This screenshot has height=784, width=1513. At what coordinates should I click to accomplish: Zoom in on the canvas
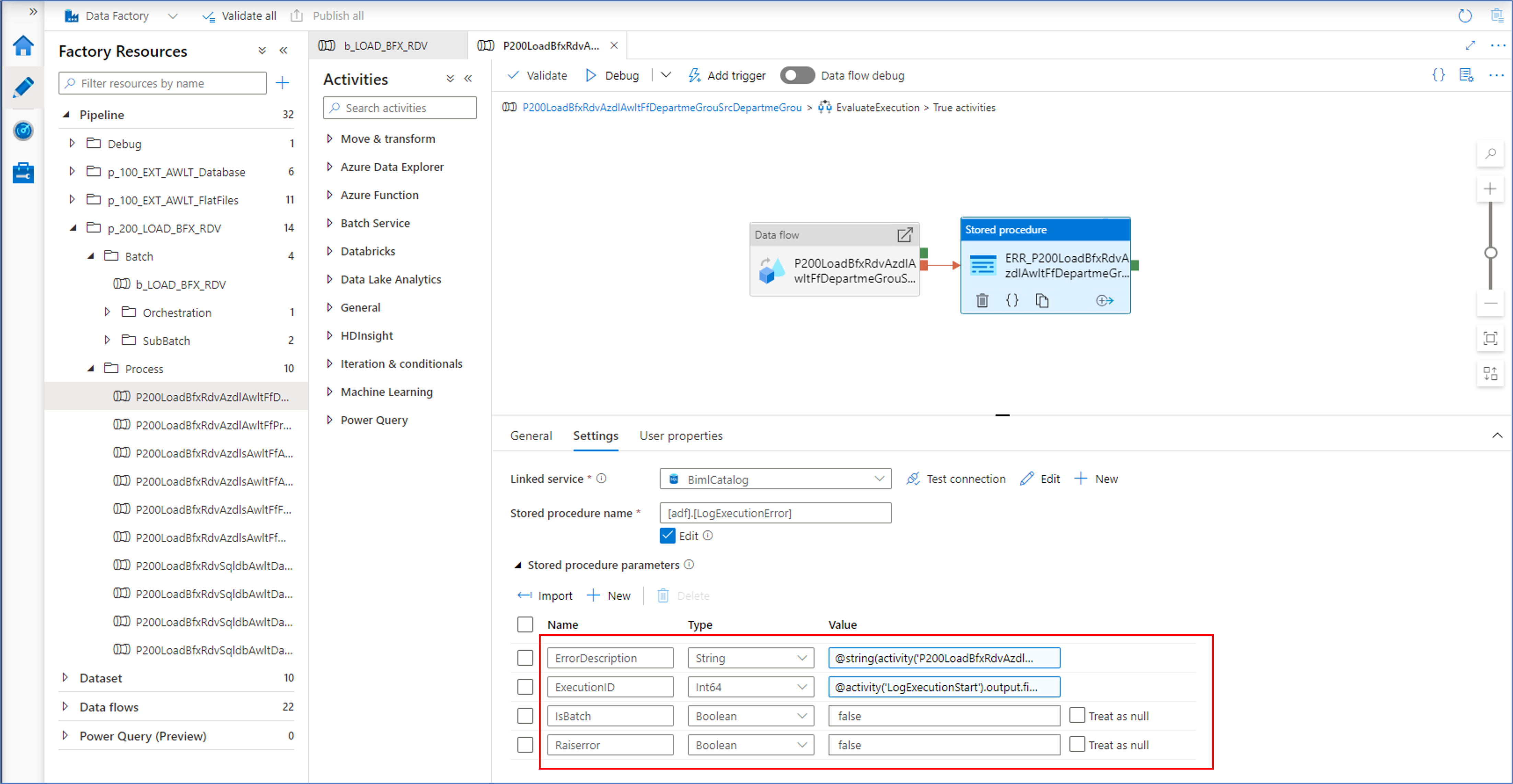(x=1490, y=188)
